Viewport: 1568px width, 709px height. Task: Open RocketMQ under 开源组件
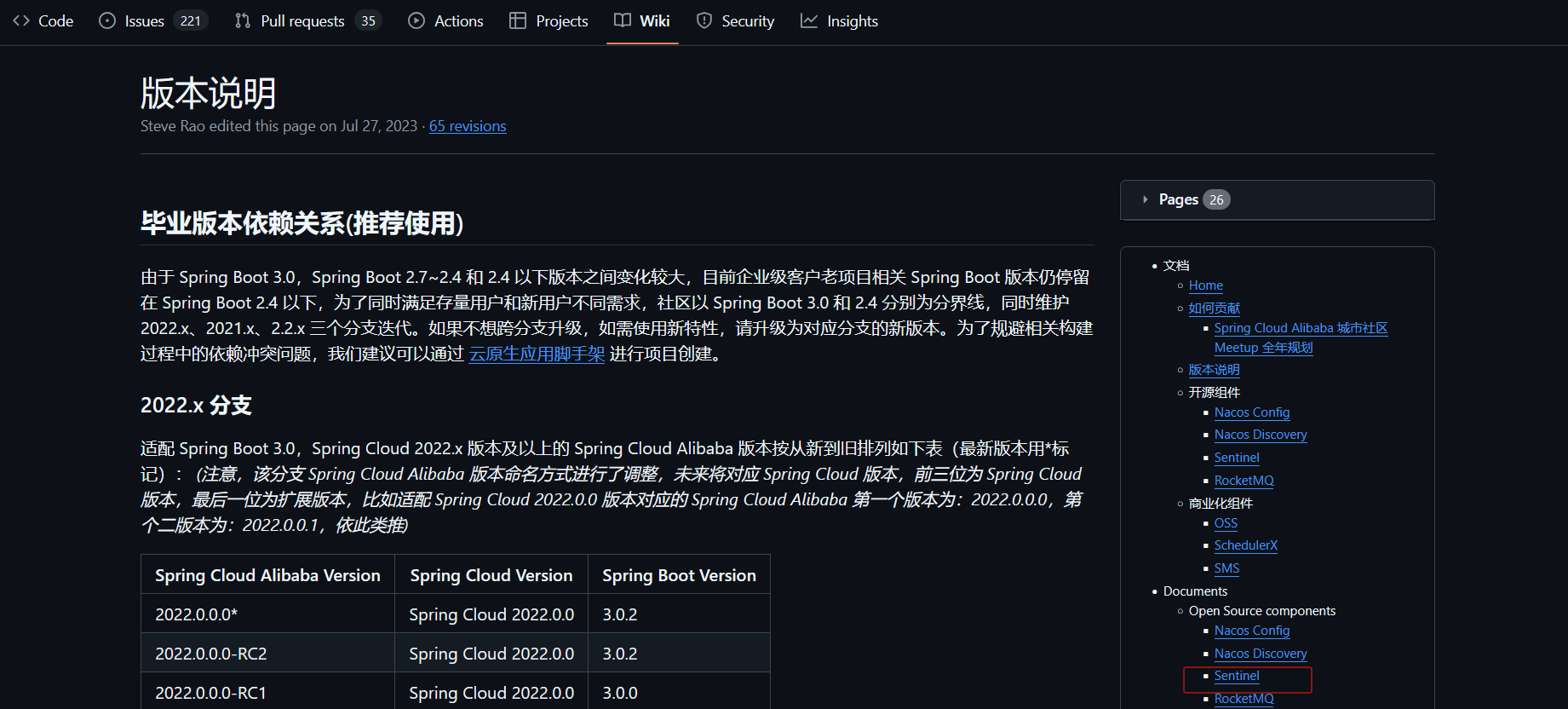(x=1244, y=481)
